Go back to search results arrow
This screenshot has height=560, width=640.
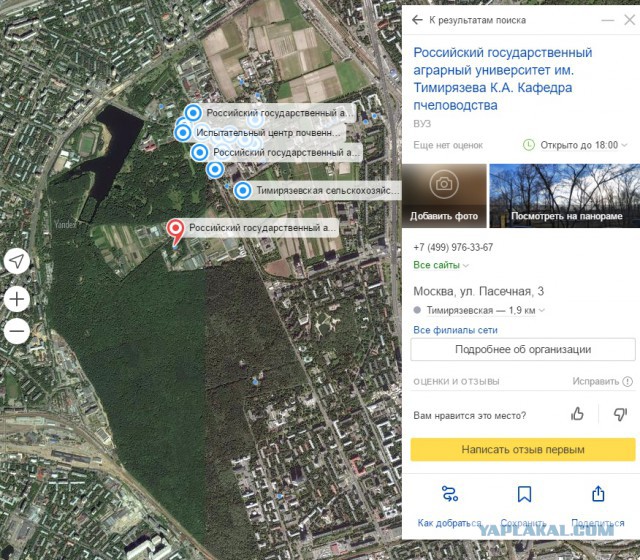pos(417,20)
